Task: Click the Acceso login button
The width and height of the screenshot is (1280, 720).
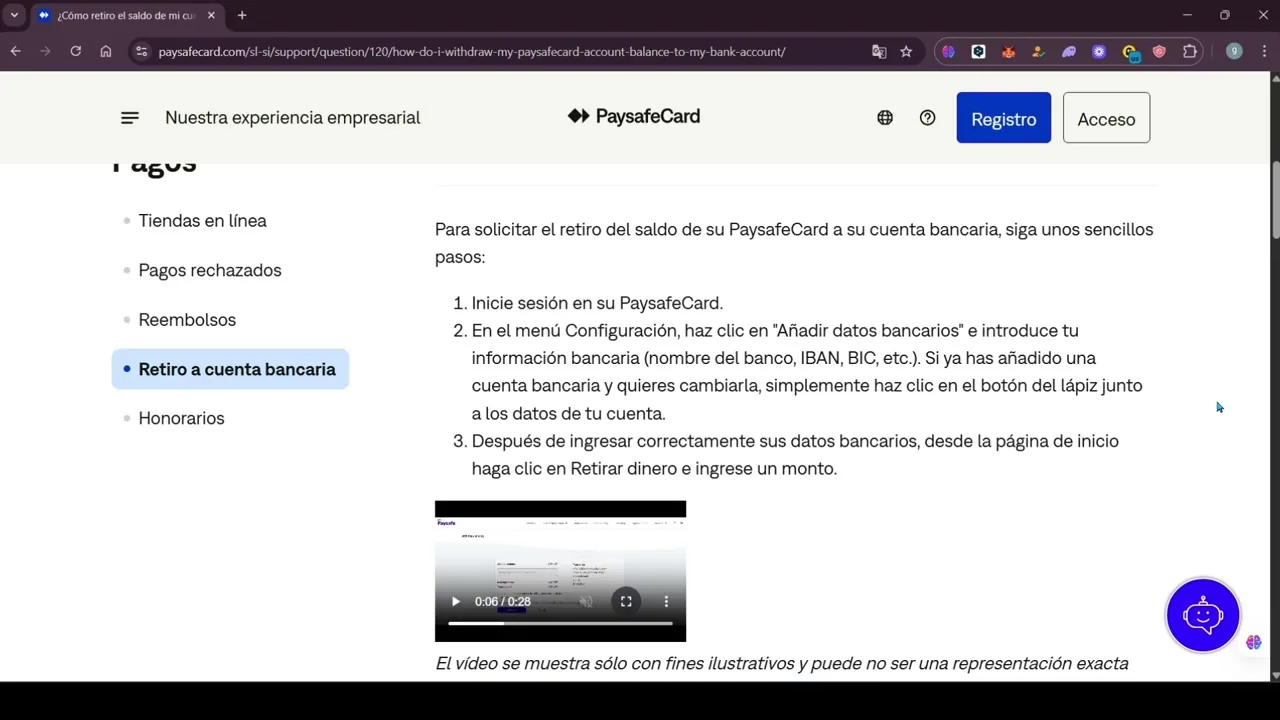Action: click(1106, 118)
